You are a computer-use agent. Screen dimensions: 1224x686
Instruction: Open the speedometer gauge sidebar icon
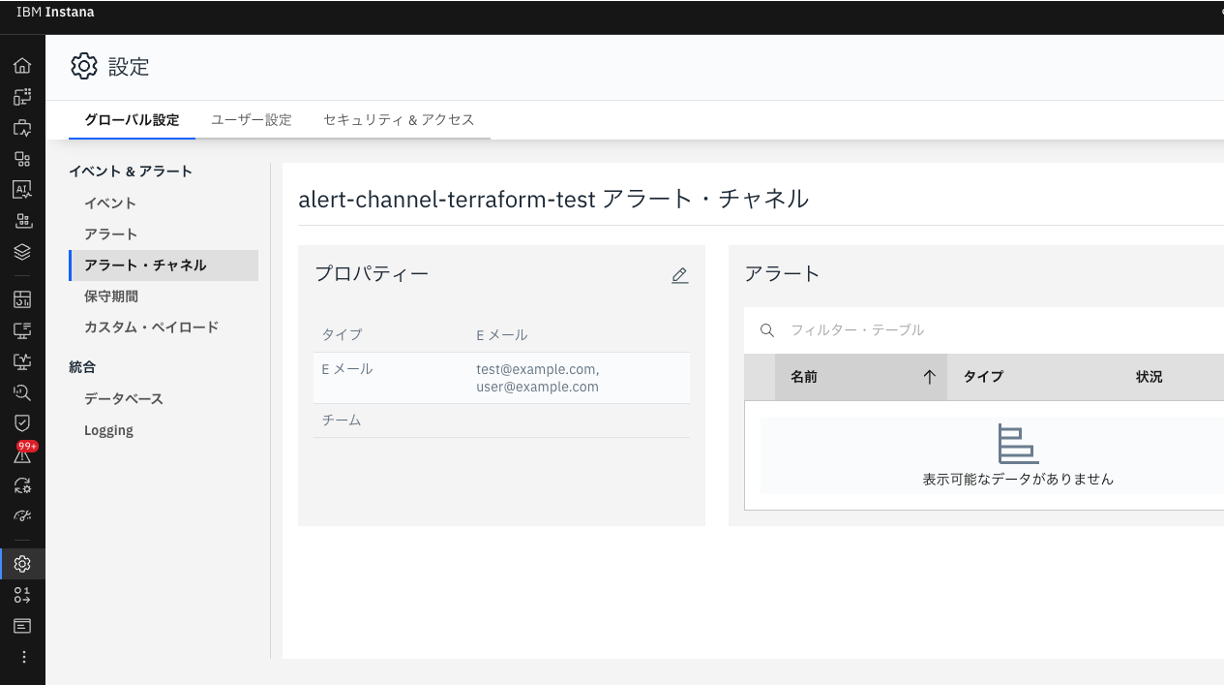tap(22, 516)
